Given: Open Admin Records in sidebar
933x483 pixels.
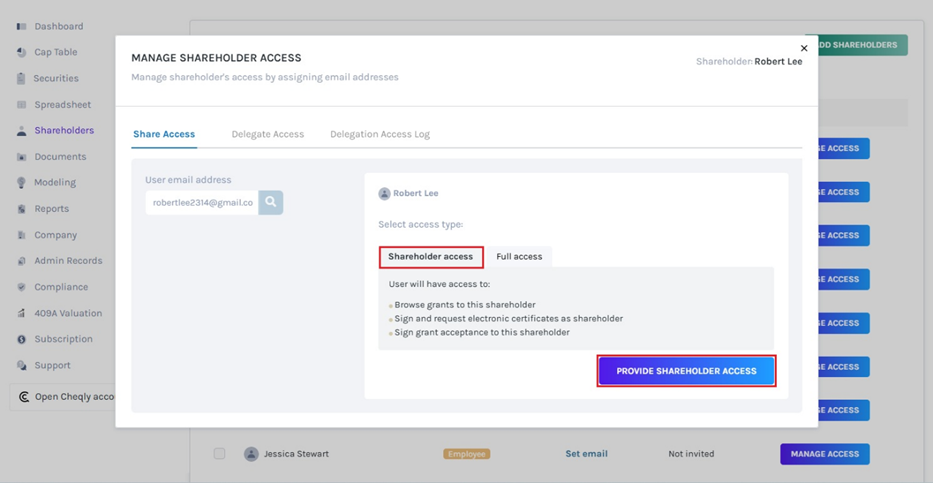Looking at the screenshot, I should (68, 261).
